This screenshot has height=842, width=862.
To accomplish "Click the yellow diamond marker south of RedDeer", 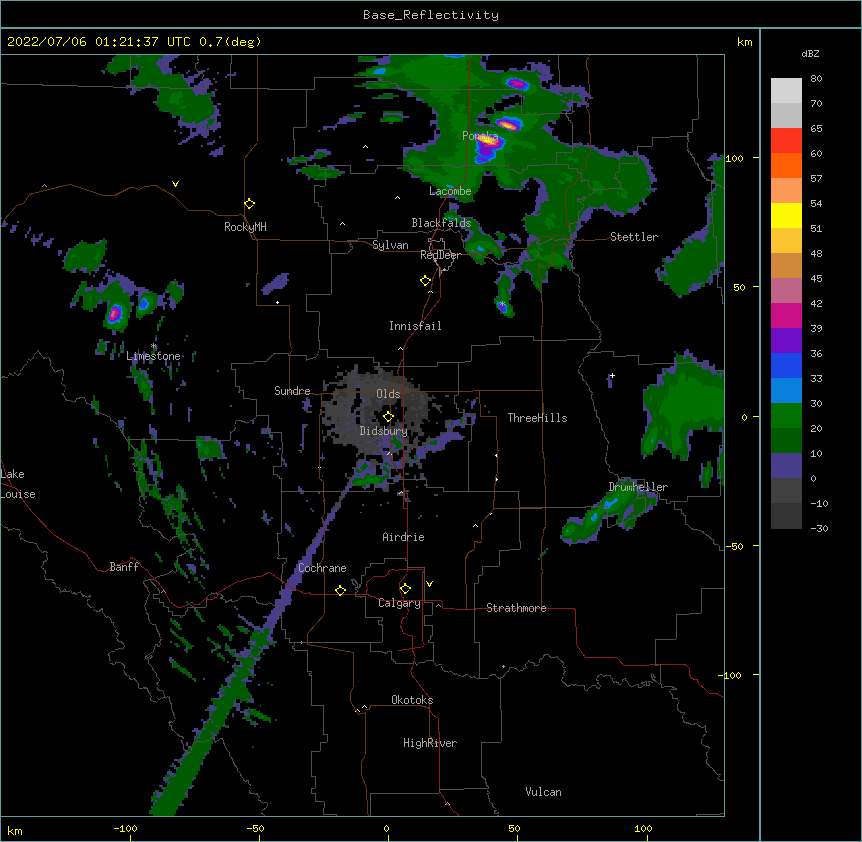I will pos(426,281).
